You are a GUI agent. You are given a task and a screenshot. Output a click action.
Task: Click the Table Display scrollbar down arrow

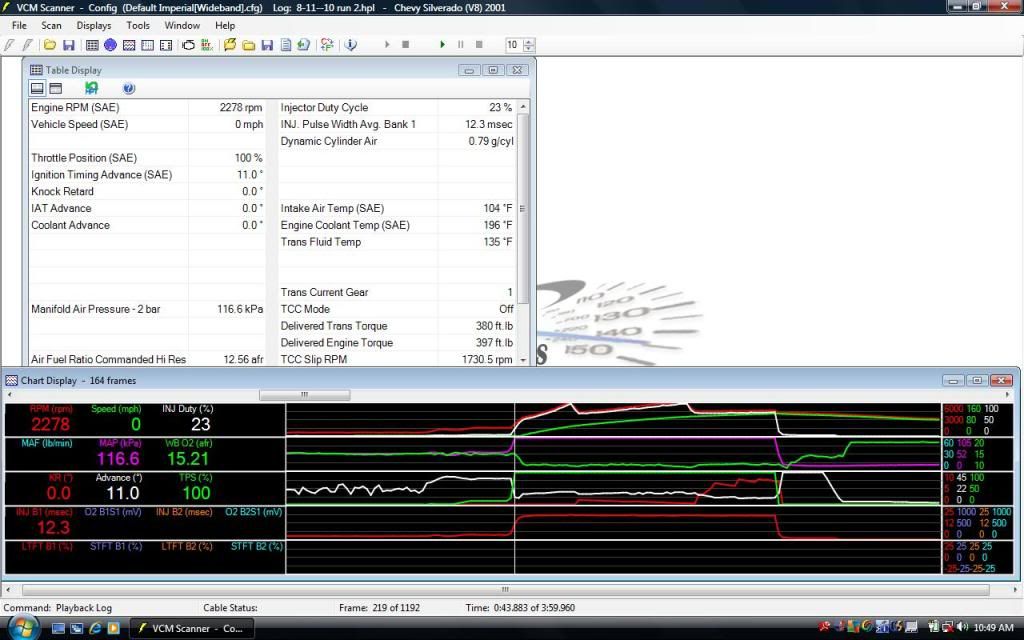click(523, 359)
